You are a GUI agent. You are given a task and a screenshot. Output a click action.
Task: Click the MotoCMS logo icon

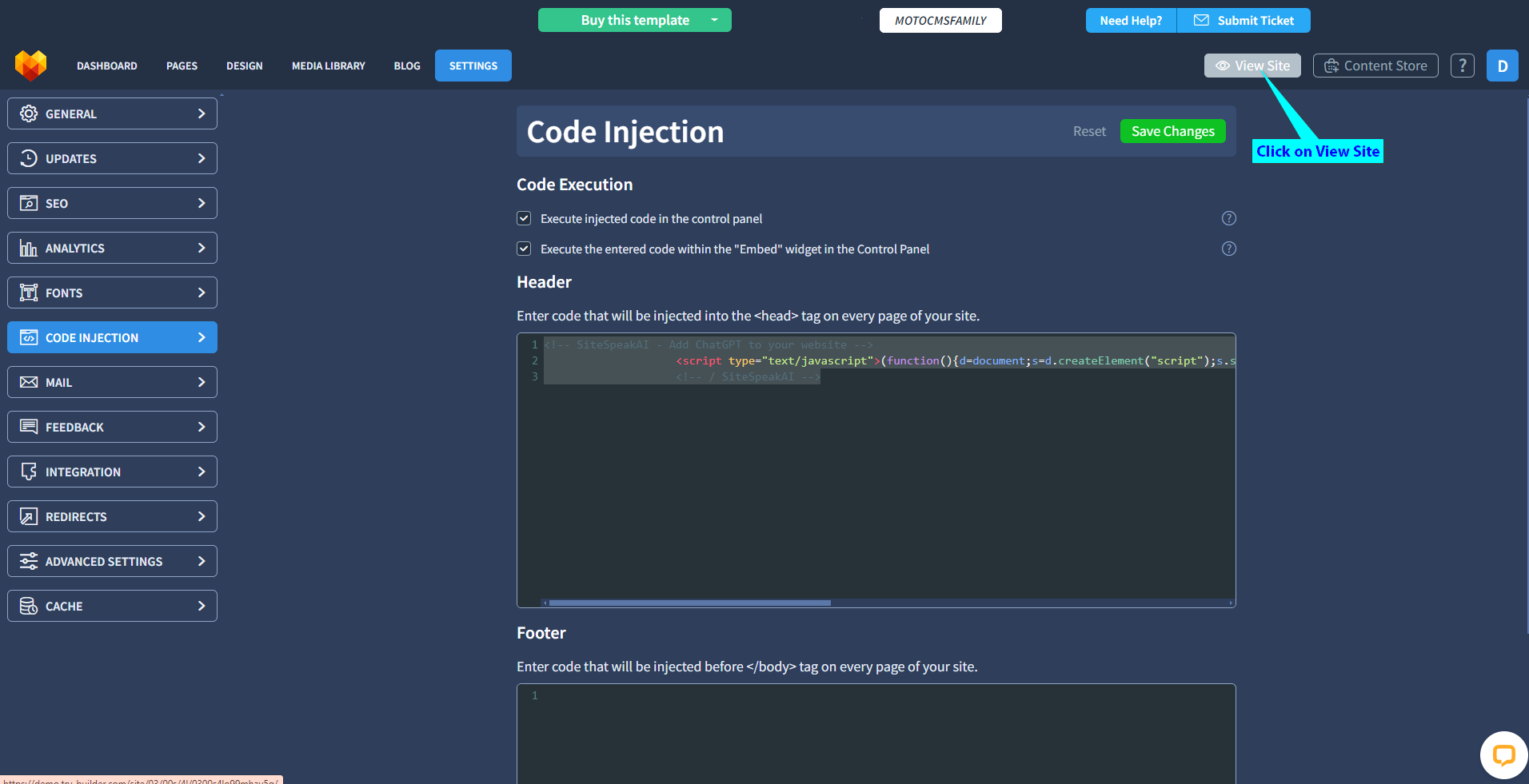[x=30, y=66]
